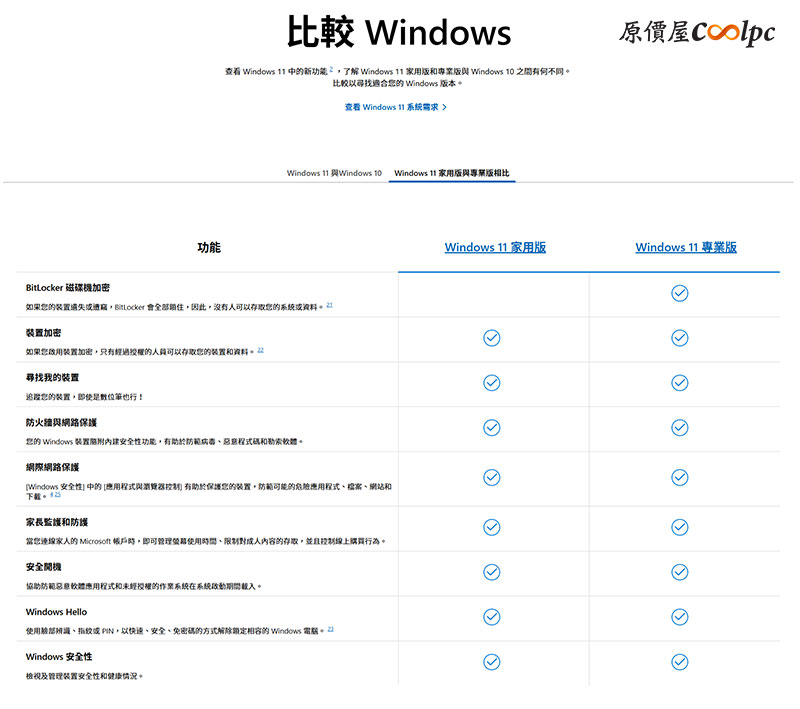Select the Windows 11 家用版與專業版相比 tab
The image size is (800, 709).
coord(452,173)
